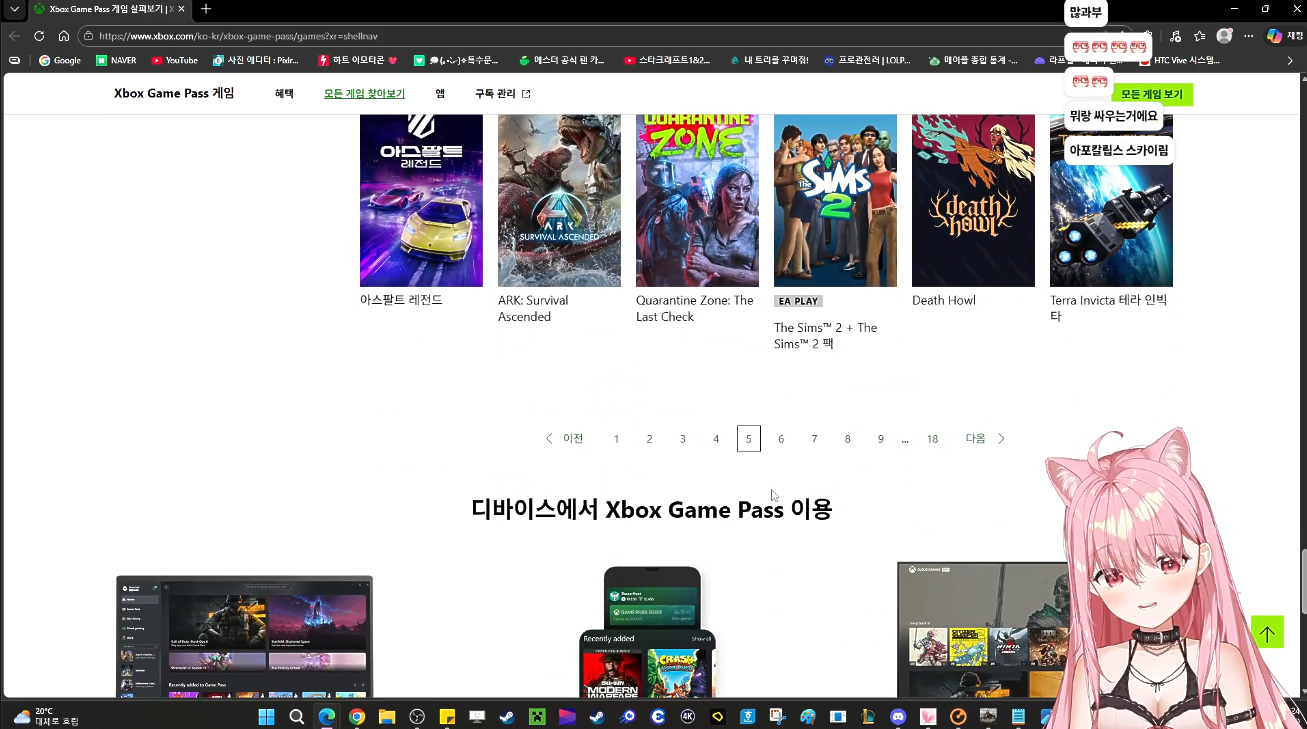Open the Death Howl title link
The height and width of the screenshot is (729, 1307).
point(944,300)
